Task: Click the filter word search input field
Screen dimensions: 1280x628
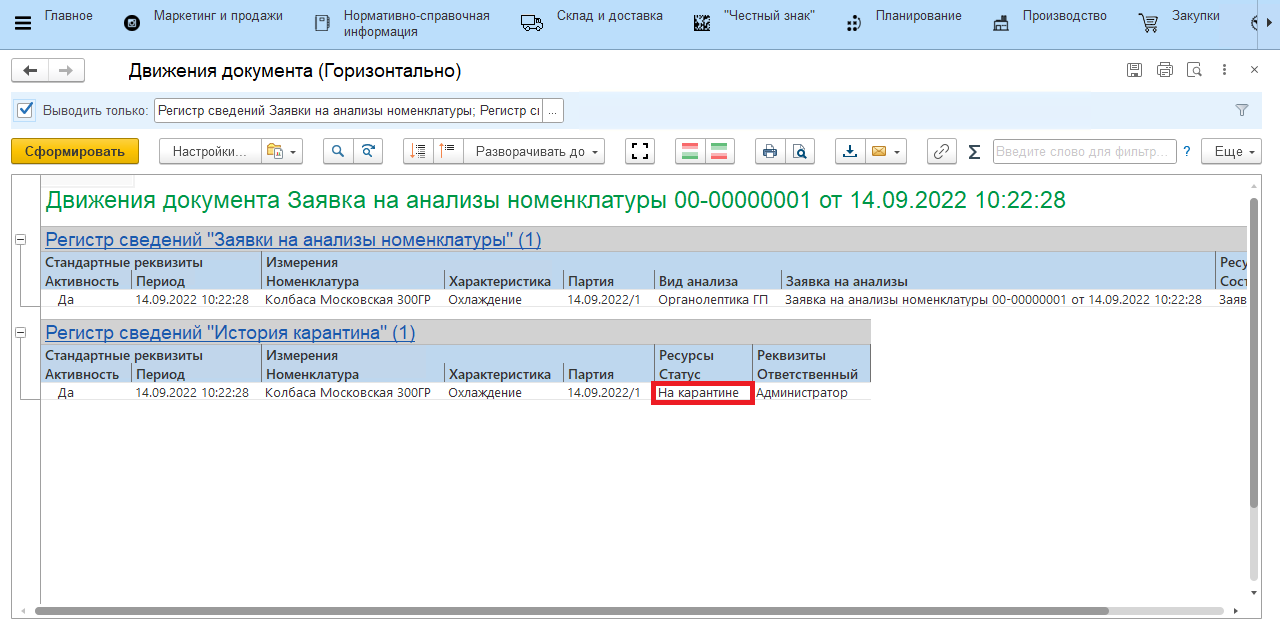Action: click(x=1084, y=151)
